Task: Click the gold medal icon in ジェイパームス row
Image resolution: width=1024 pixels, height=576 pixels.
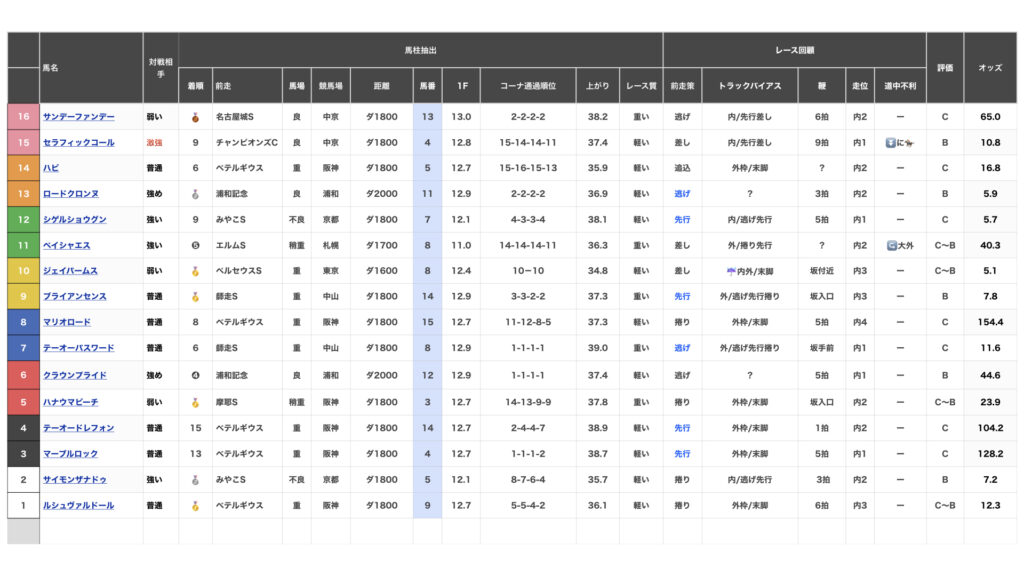Action: pos(195,271)
